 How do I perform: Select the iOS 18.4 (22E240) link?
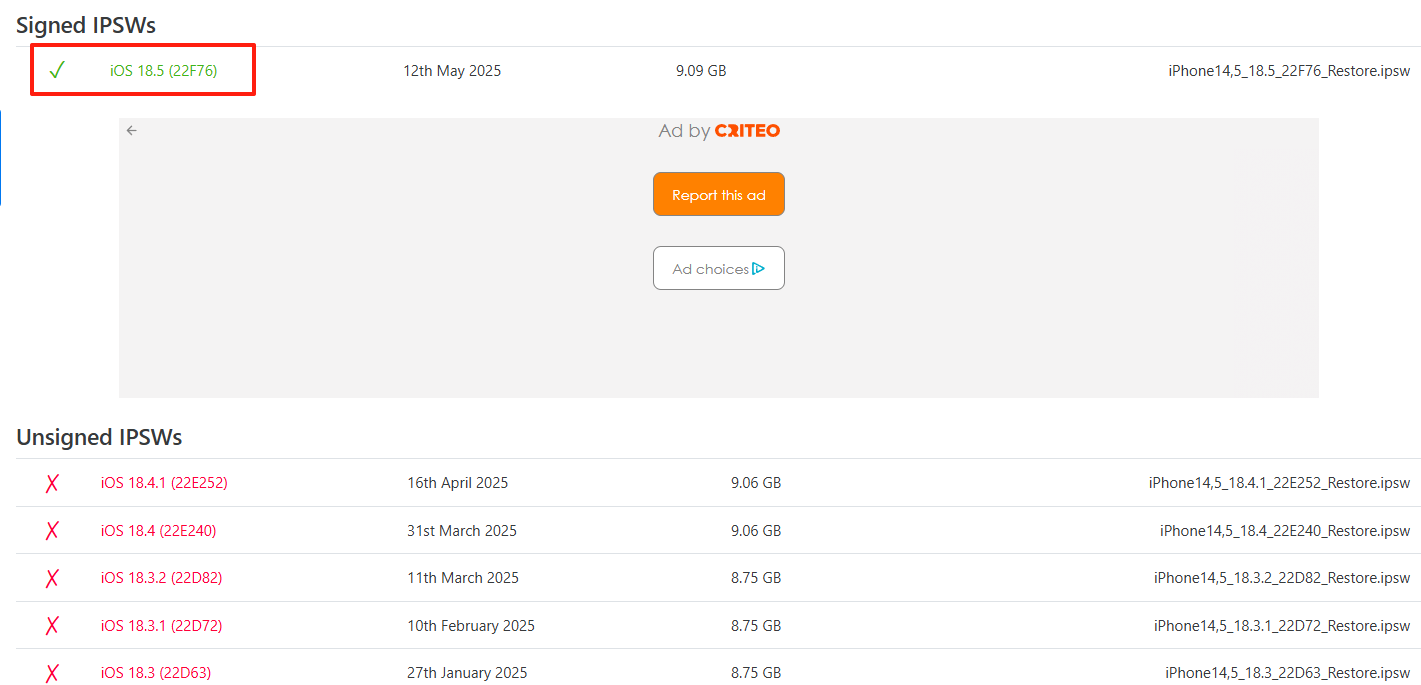[158, 531]
